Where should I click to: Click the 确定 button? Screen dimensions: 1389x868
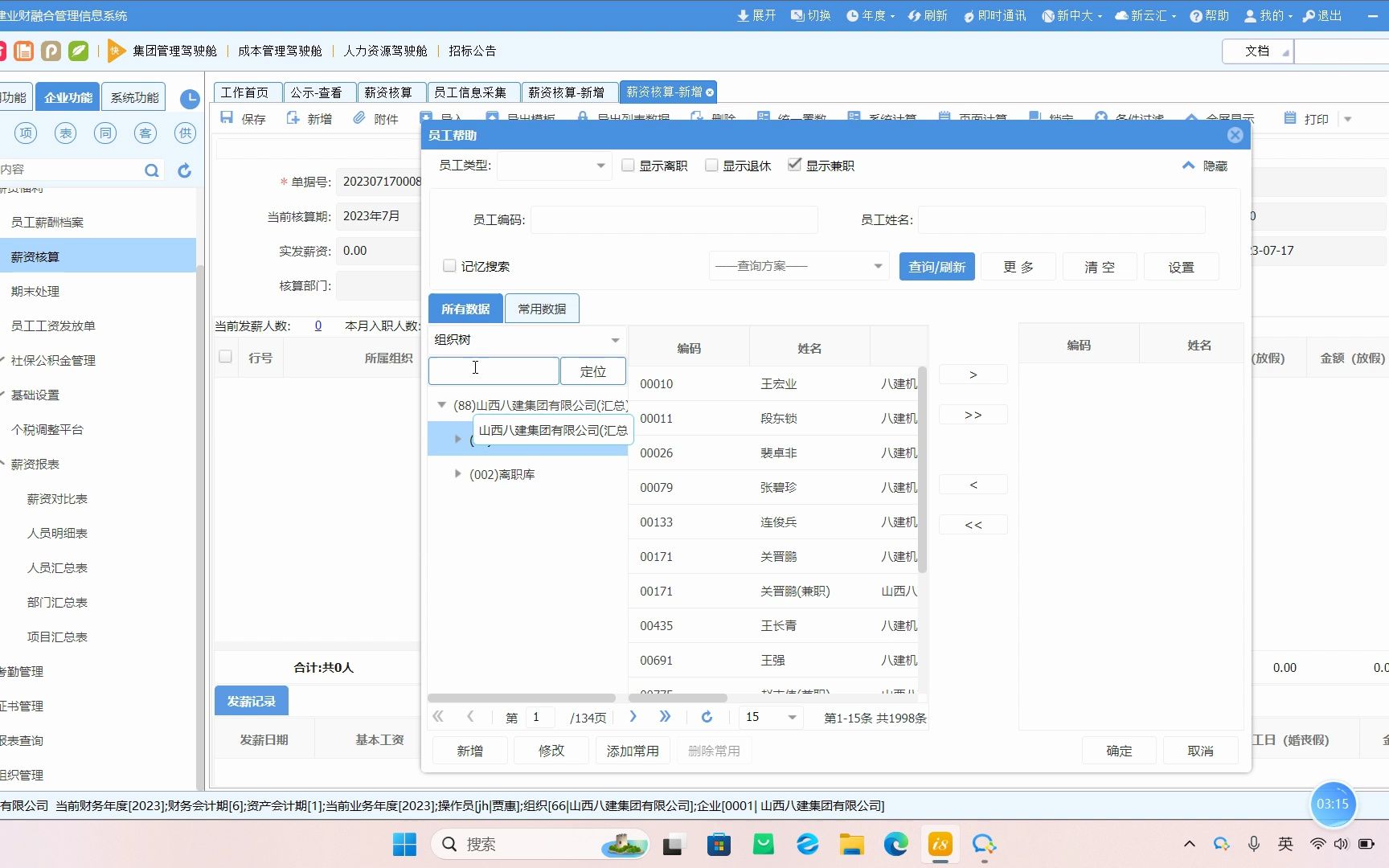pyautogui.click(x=1119, y=750)
